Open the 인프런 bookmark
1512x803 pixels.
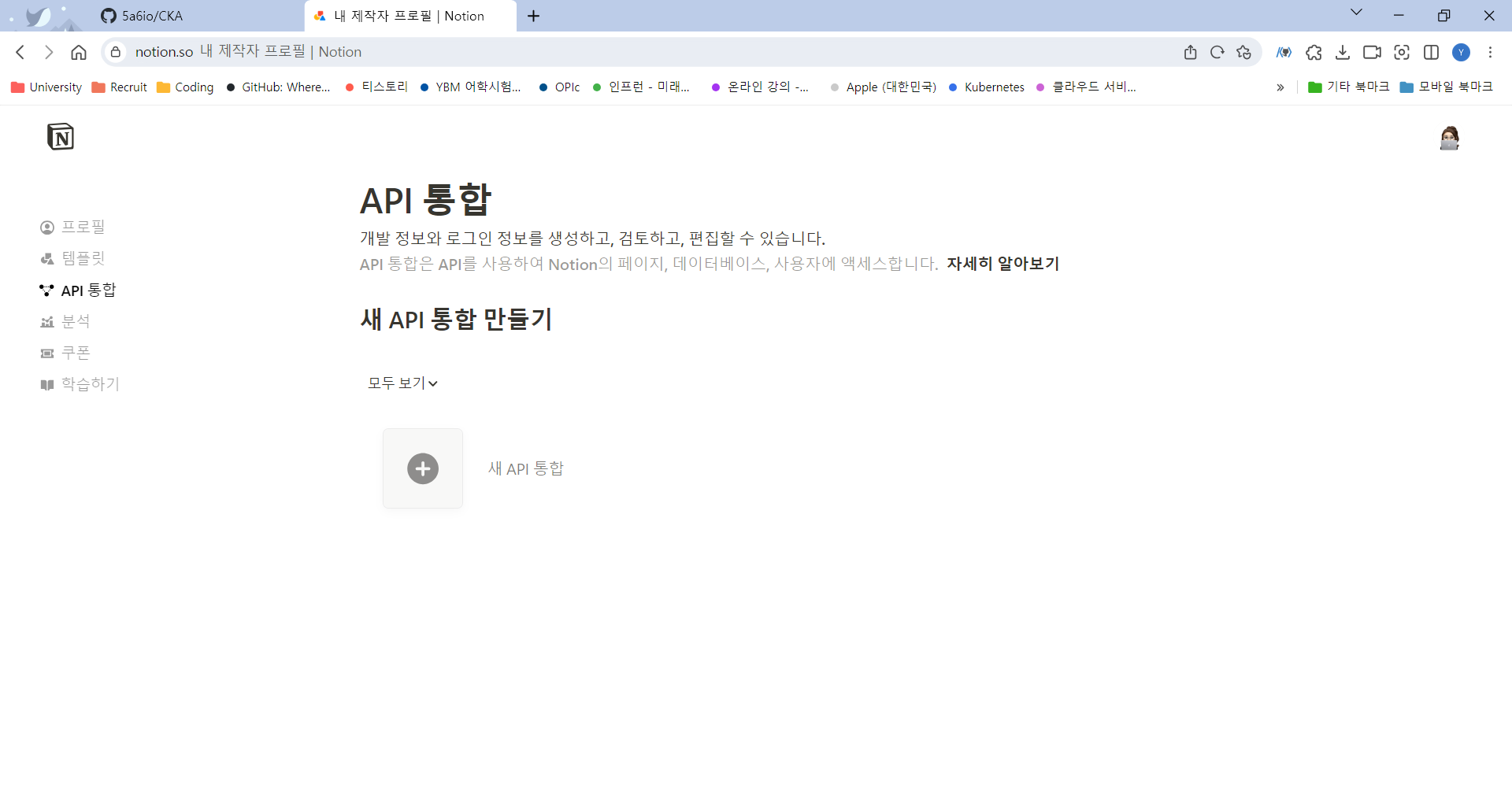[641, 87]
